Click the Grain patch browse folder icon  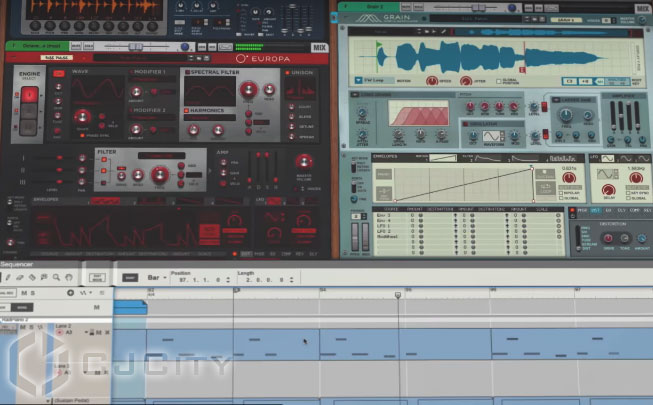535,19
